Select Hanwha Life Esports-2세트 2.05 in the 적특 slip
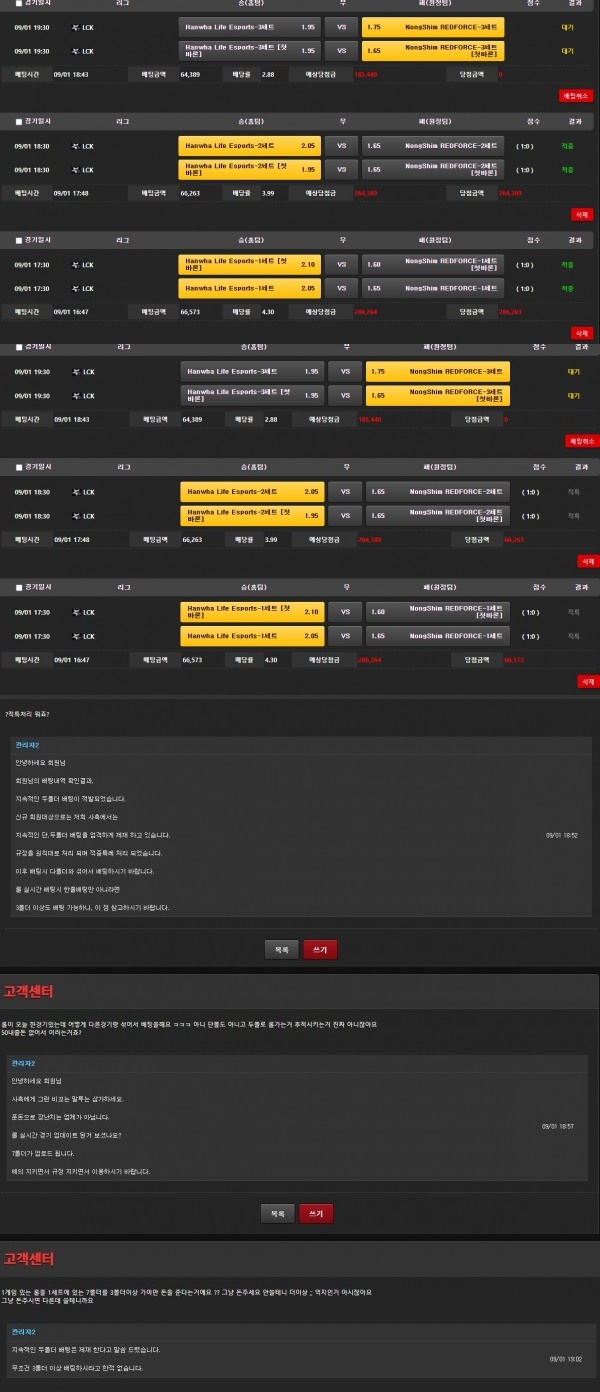This screenshot has width=600, height=1392. (252, 492)
